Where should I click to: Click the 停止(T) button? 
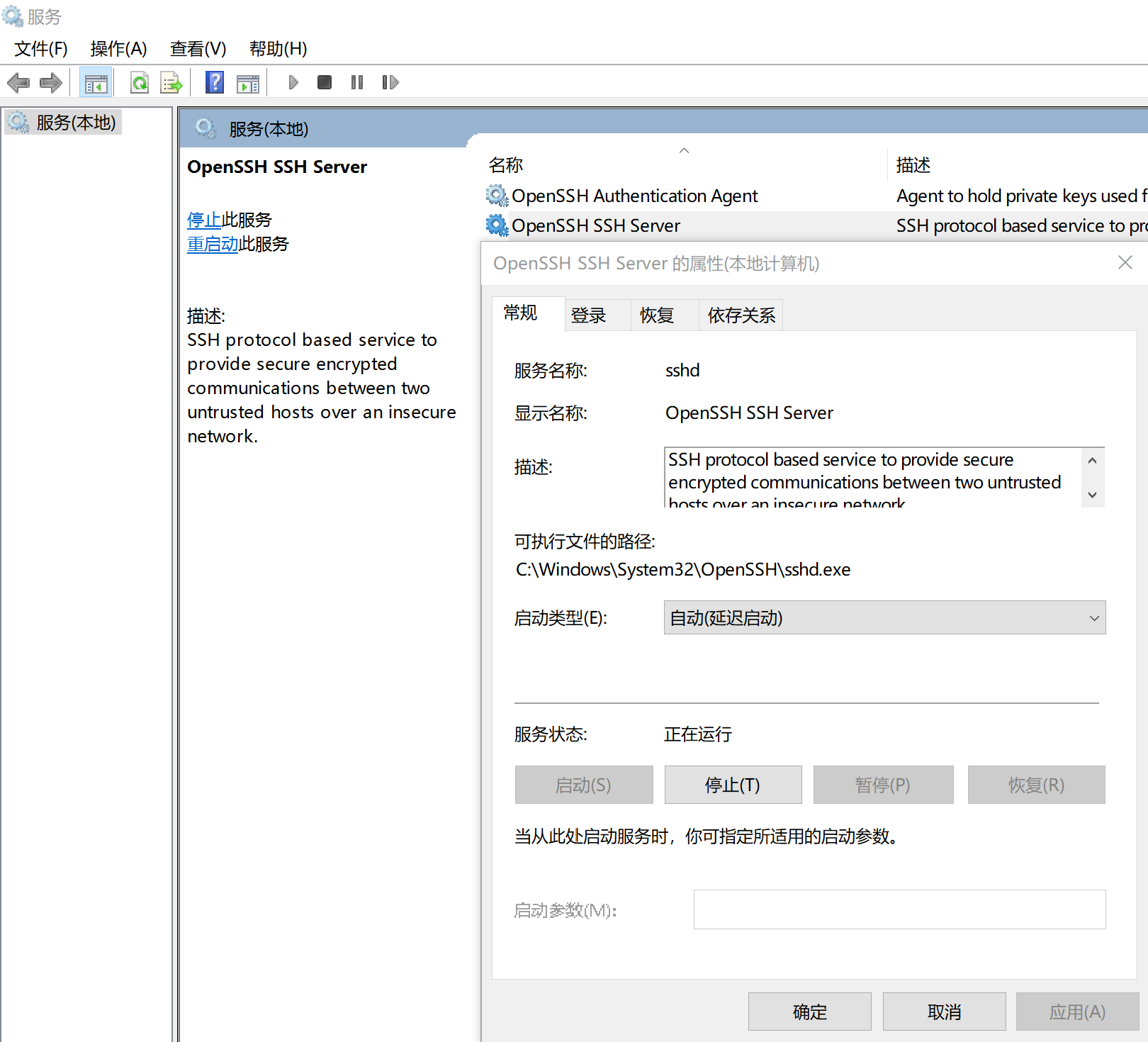(733, 785)
